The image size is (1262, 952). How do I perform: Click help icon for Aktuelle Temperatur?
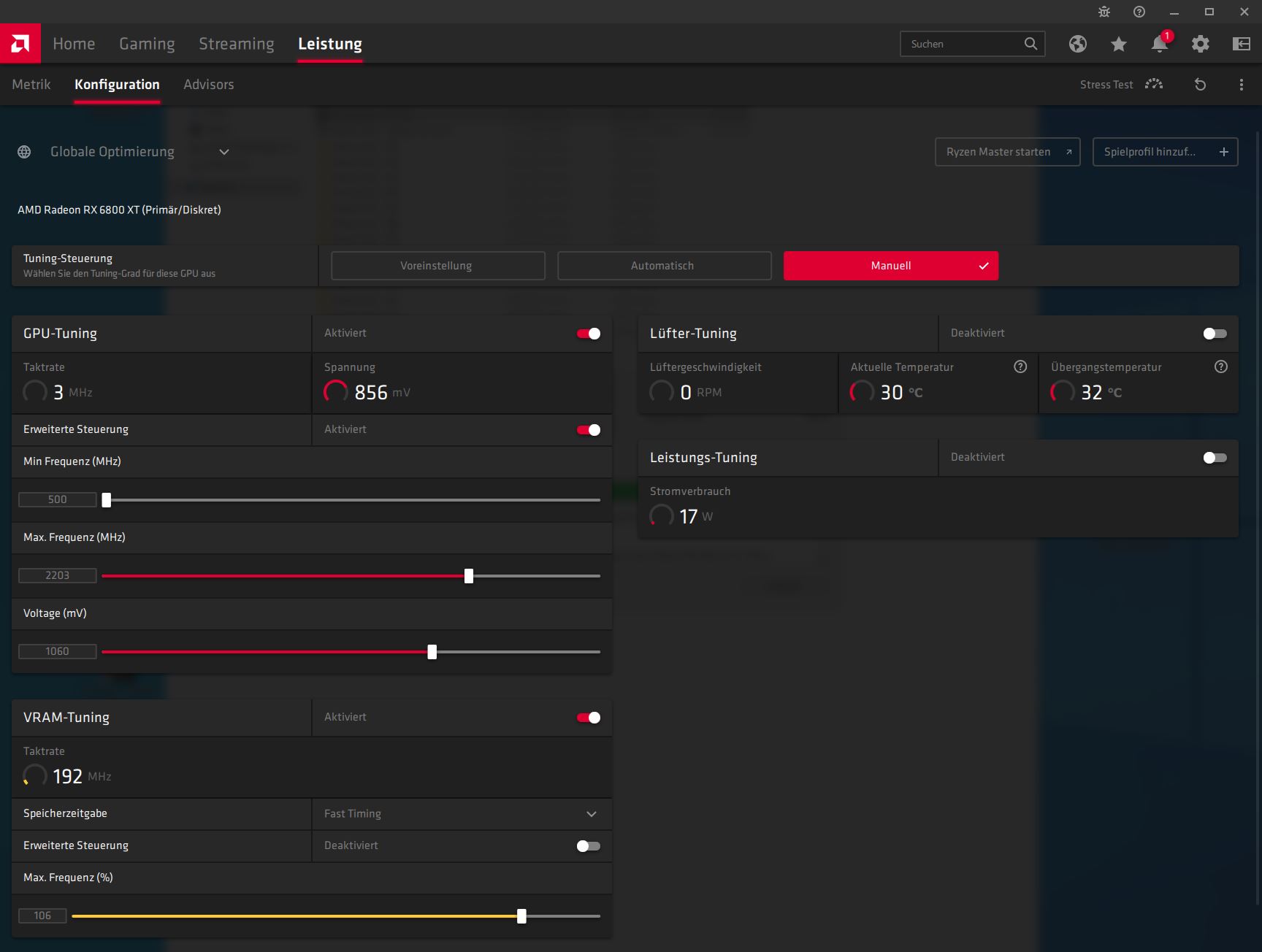1020,366
